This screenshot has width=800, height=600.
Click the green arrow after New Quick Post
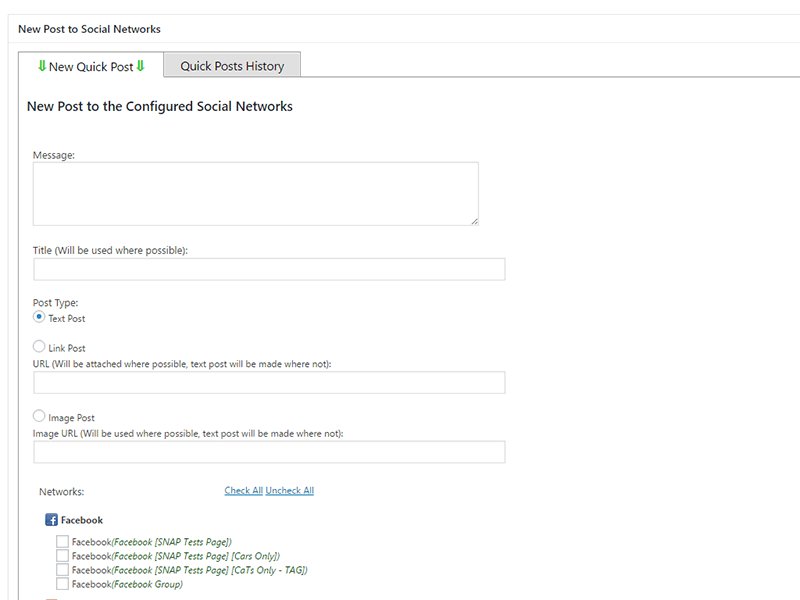[140, 66]
